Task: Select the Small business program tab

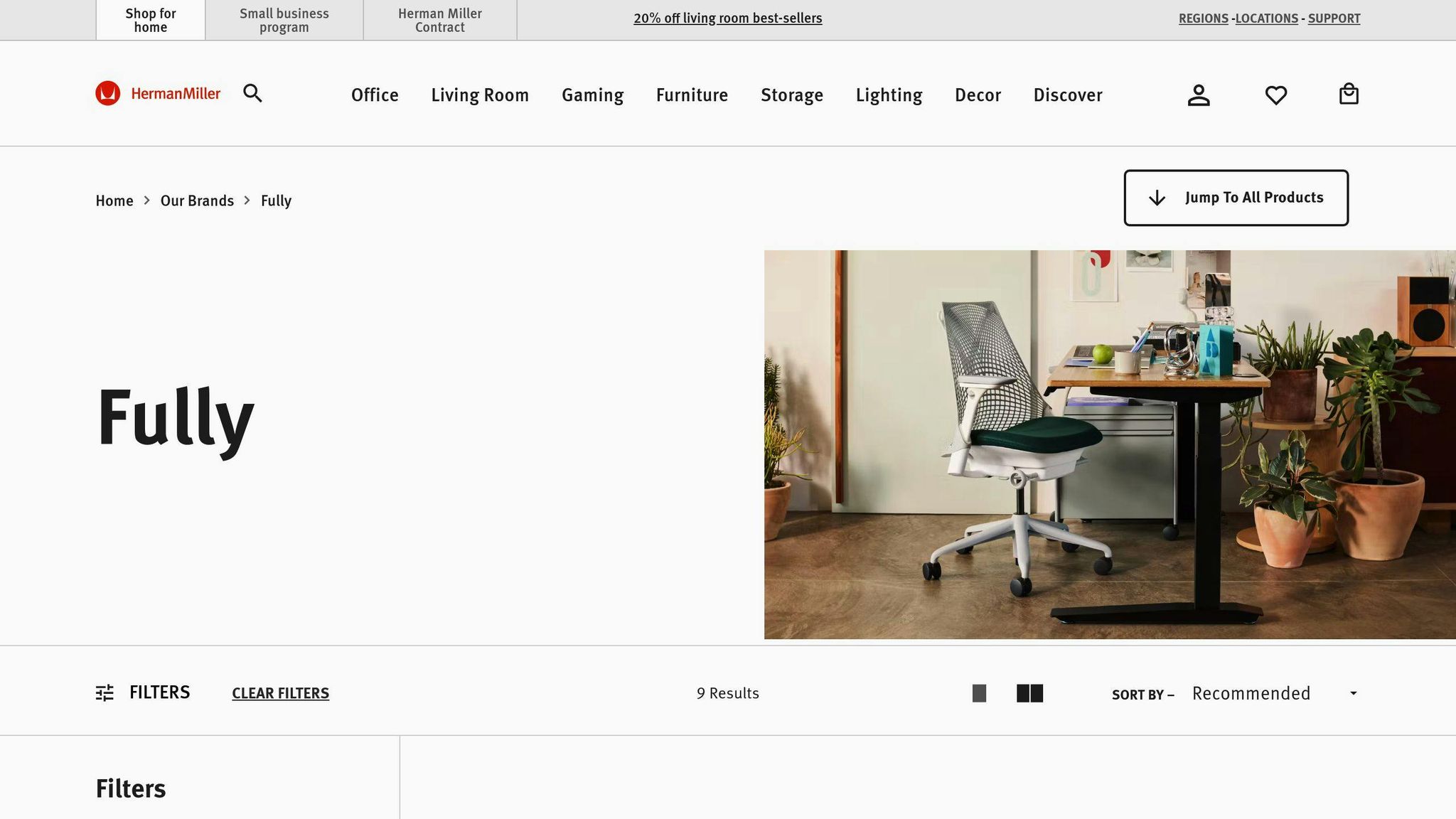Action: click(284, 20)
